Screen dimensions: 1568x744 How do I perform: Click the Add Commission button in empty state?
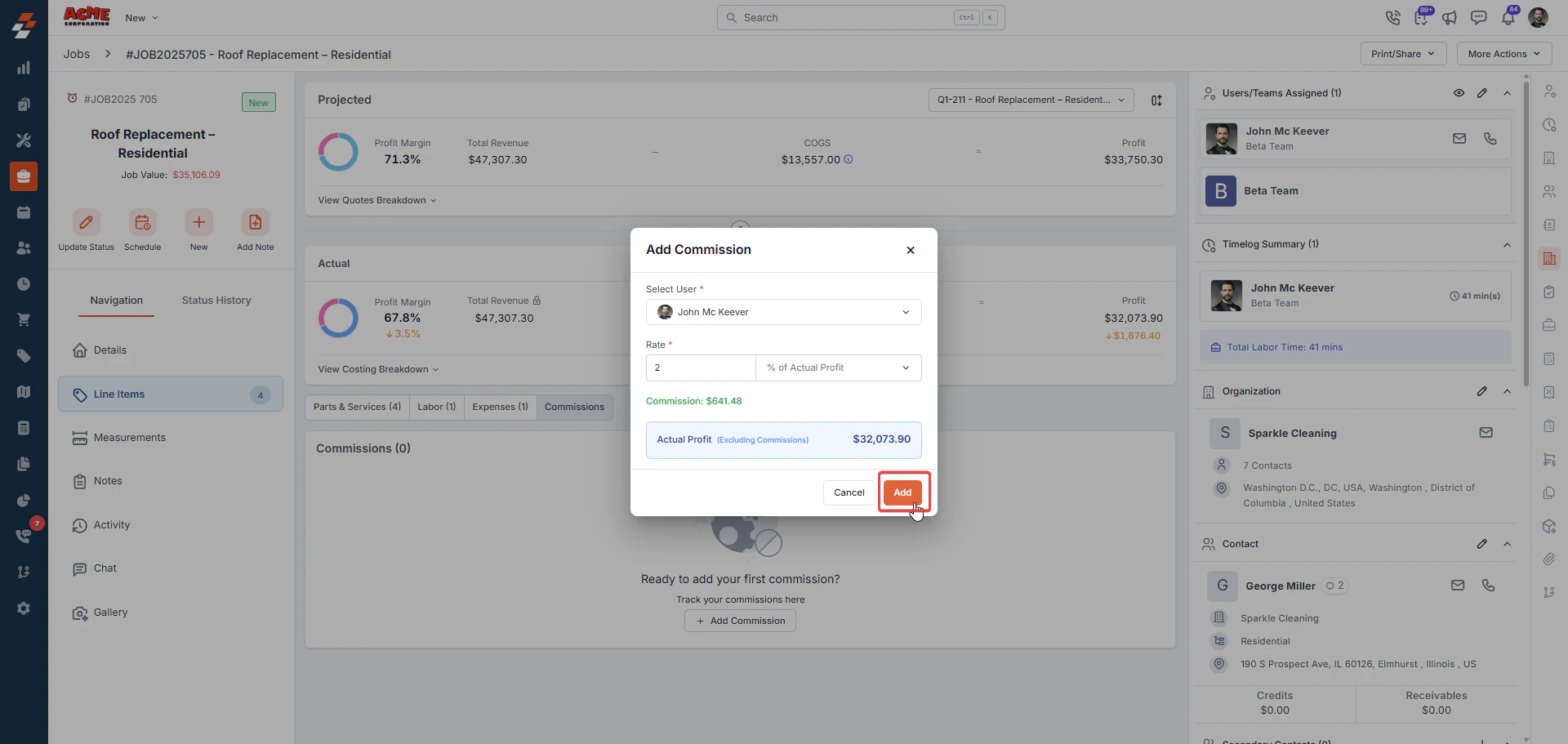pos(740,621)
